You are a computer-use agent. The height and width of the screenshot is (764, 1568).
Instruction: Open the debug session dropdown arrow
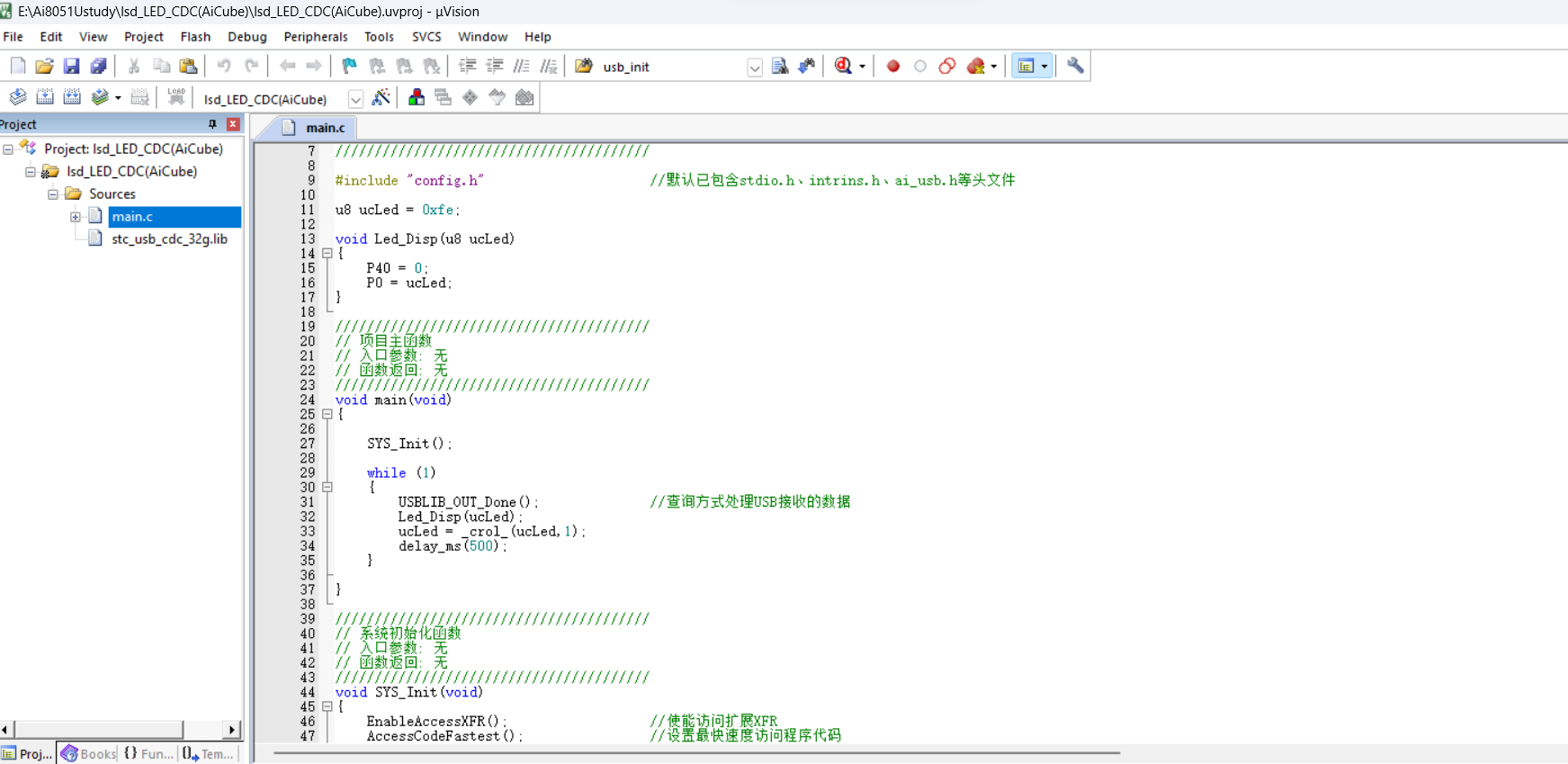pyautogui.click(x=862, y=67)
